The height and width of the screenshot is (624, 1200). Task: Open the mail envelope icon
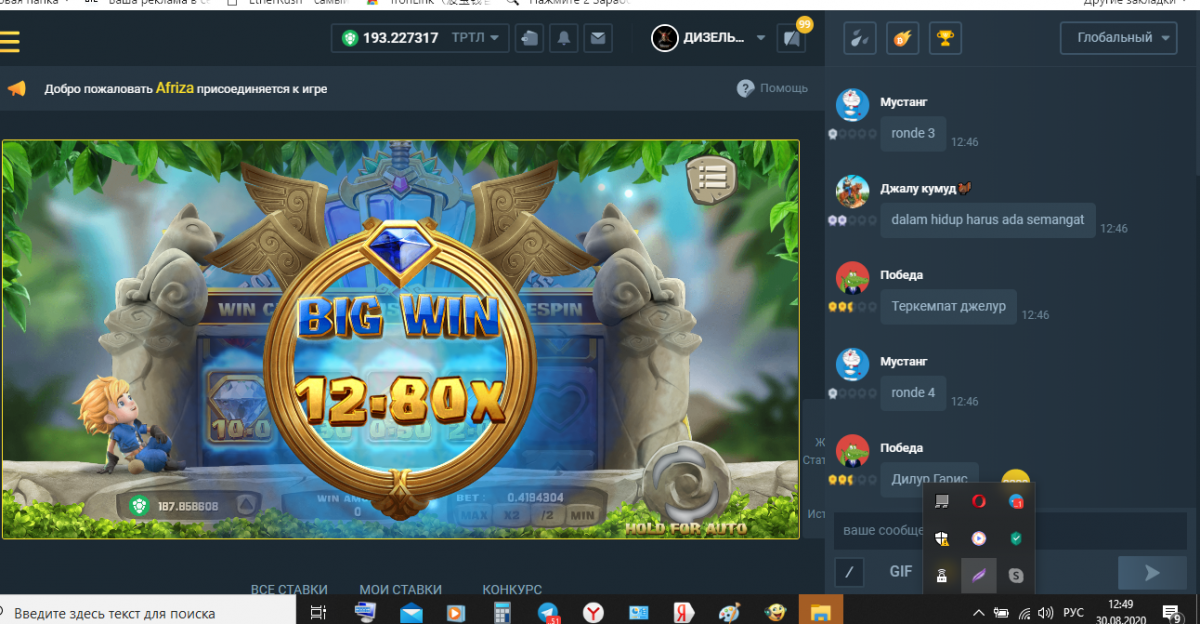(x=598, y=39)
